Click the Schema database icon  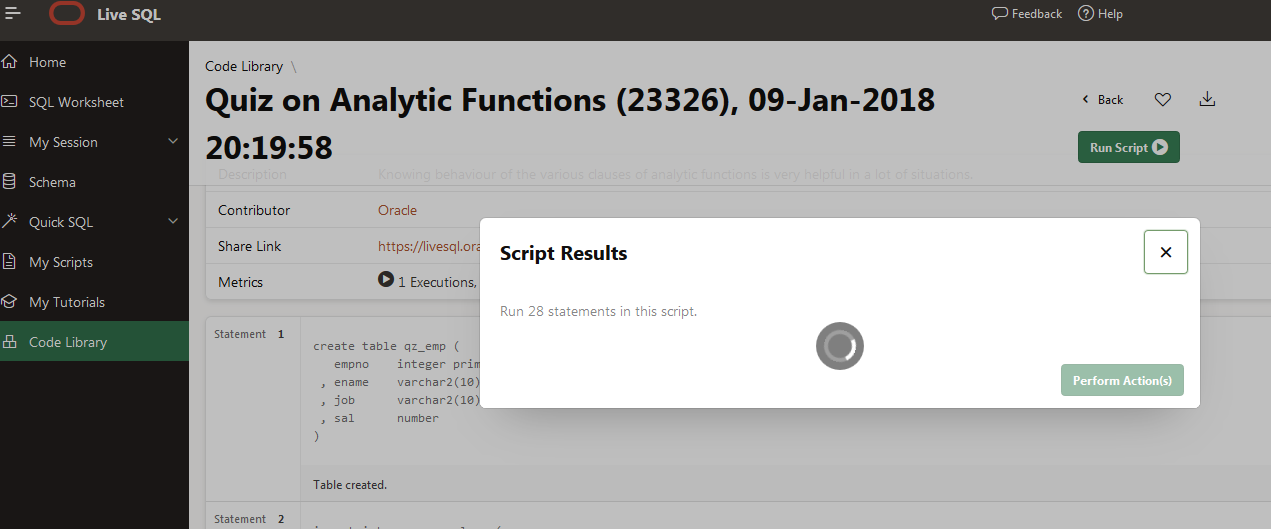click(10, 182)
